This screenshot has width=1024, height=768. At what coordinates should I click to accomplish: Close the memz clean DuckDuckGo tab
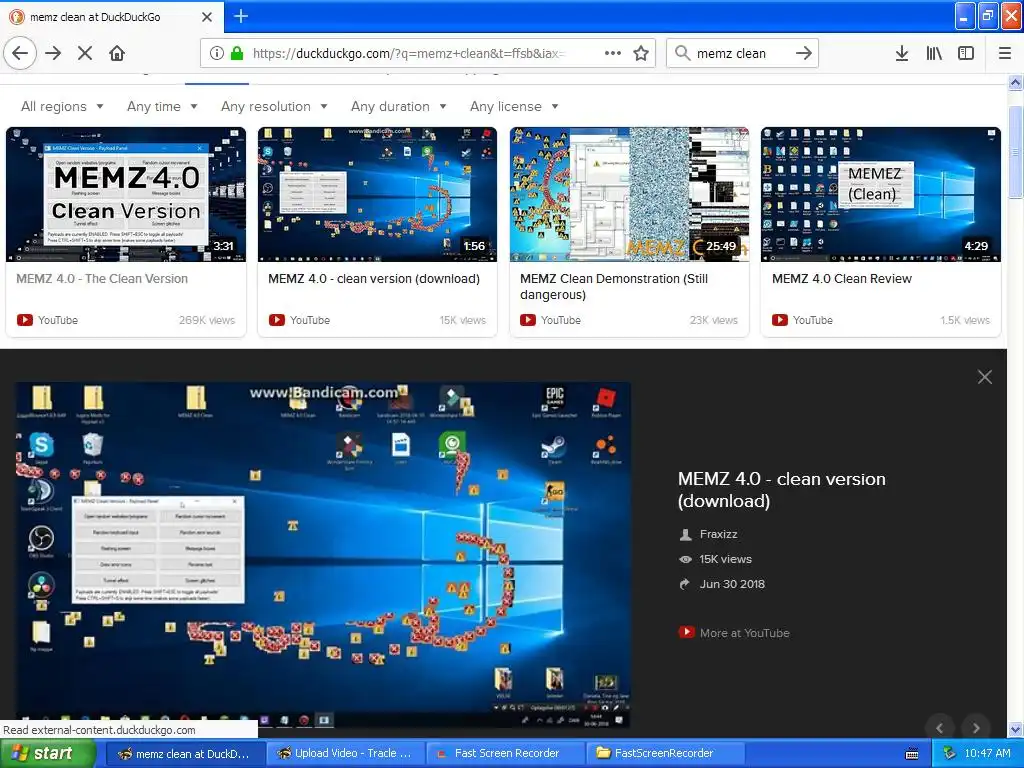click(207, 17)
